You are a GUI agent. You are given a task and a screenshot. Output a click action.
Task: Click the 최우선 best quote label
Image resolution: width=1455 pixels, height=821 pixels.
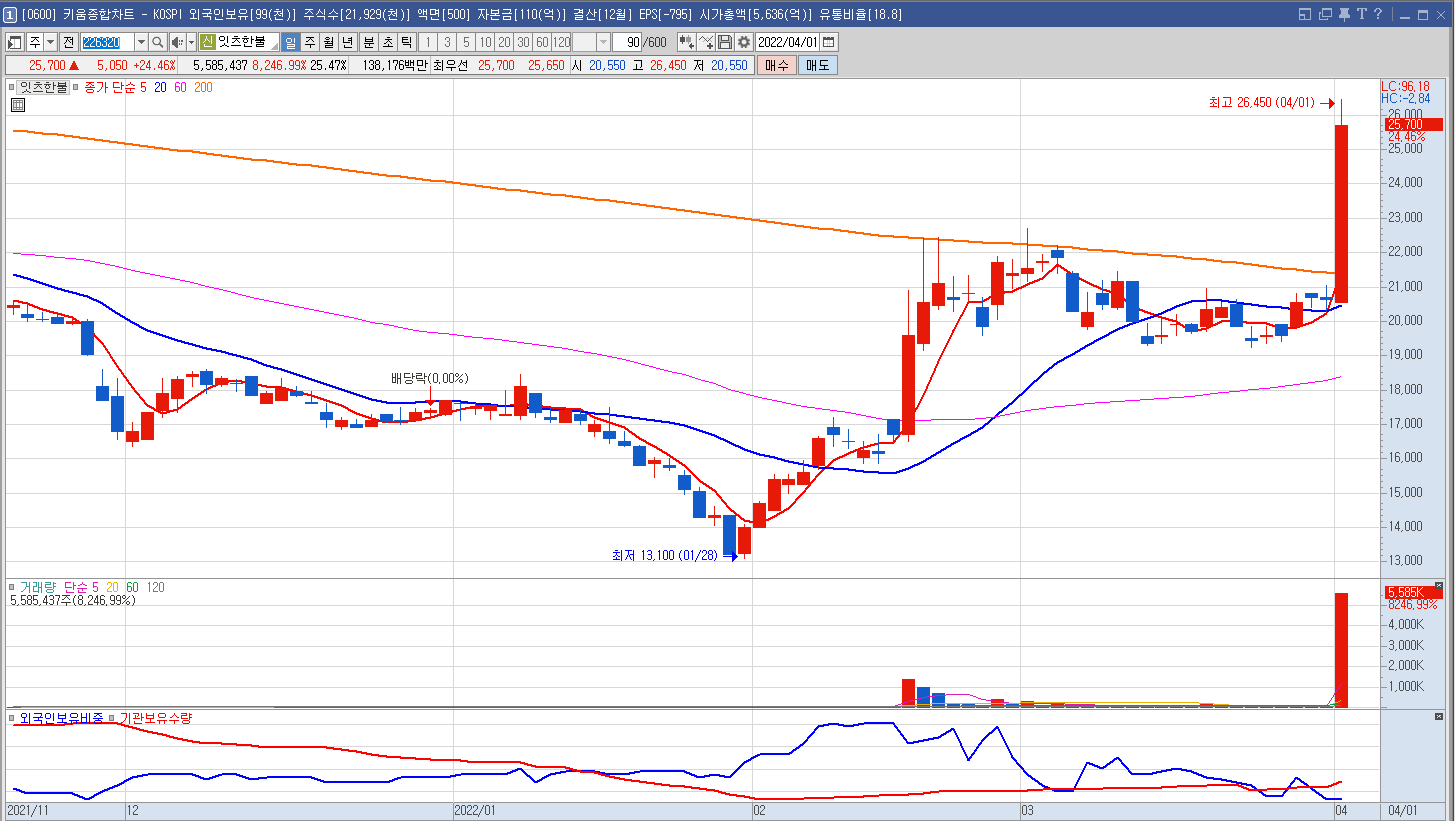[x=450, y=65]
